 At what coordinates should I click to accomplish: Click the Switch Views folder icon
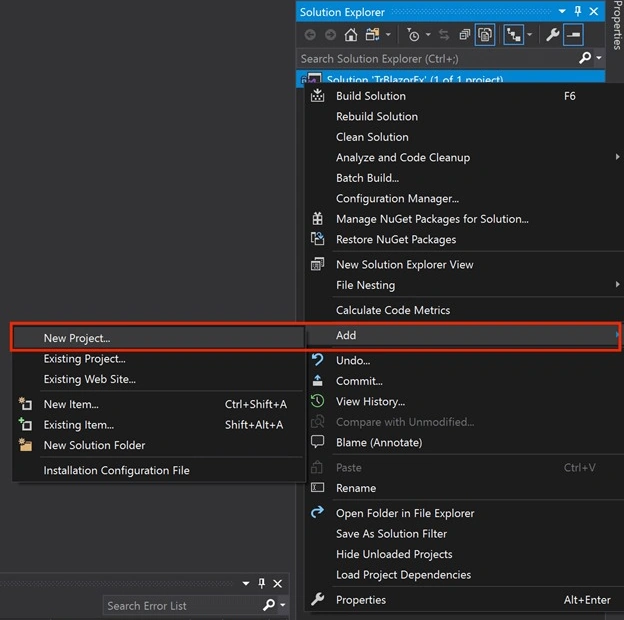tap(372, 35)
